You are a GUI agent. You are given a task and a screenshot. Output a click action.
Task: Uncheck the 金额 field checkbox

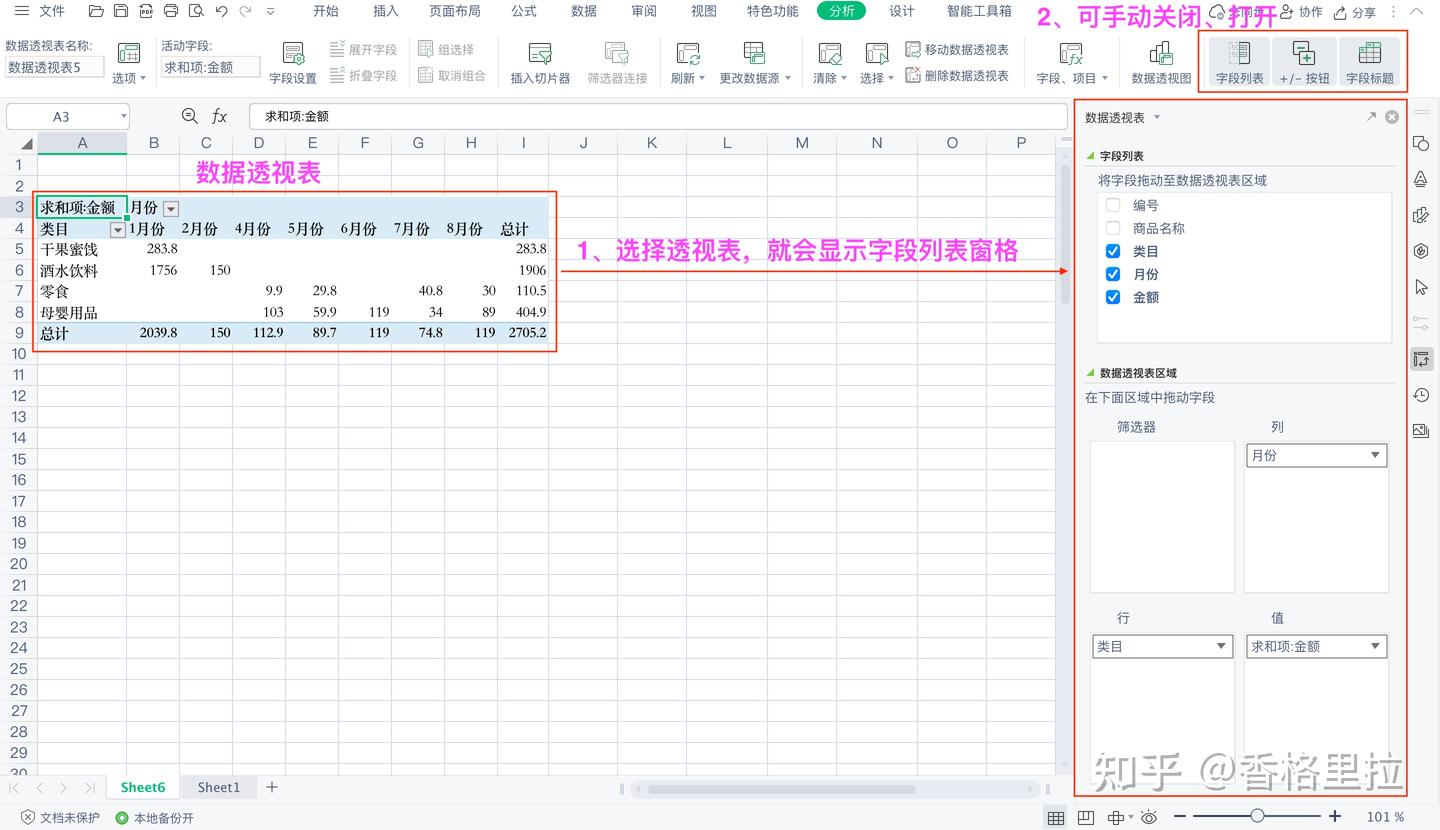point(1113,297)
